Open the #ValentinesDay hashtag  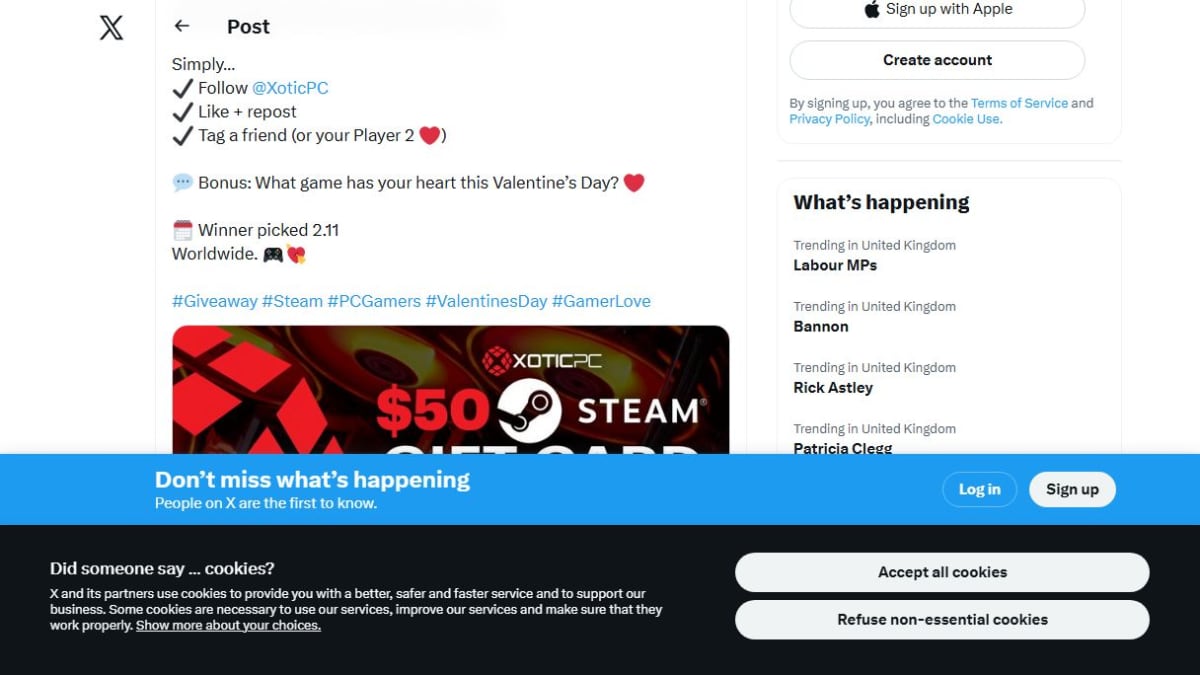tap(486, 301)
